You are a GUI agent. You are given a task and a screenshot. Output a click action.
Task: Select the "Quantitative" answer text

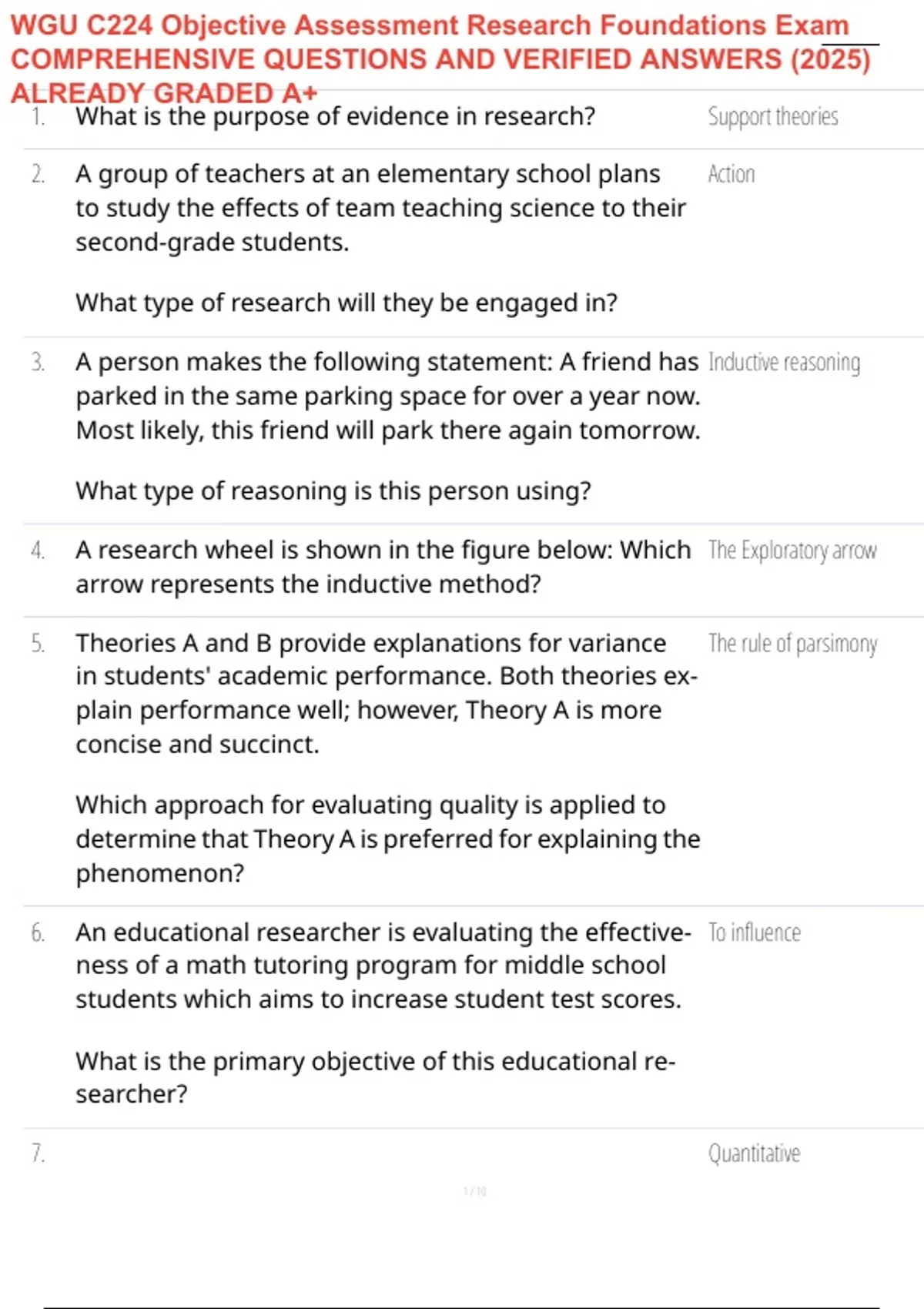point(754,1153)
